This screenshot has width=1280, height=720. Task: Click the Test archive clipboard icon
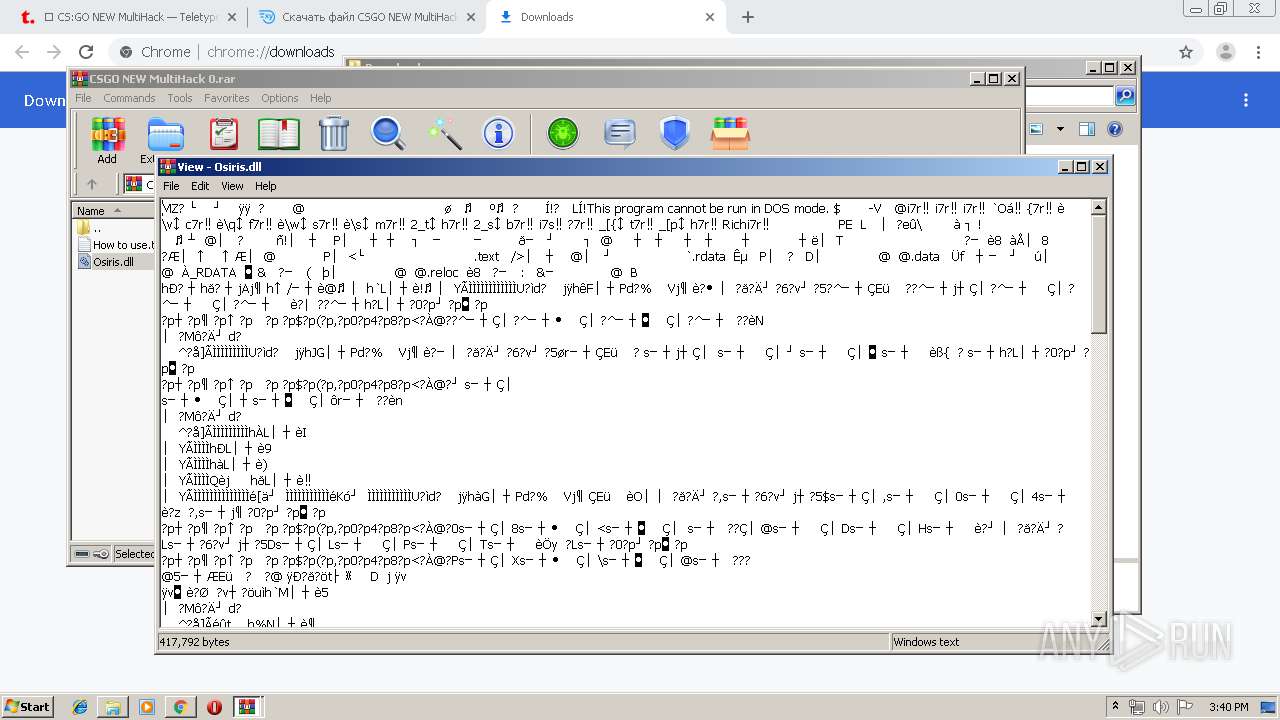pos(223,133)
